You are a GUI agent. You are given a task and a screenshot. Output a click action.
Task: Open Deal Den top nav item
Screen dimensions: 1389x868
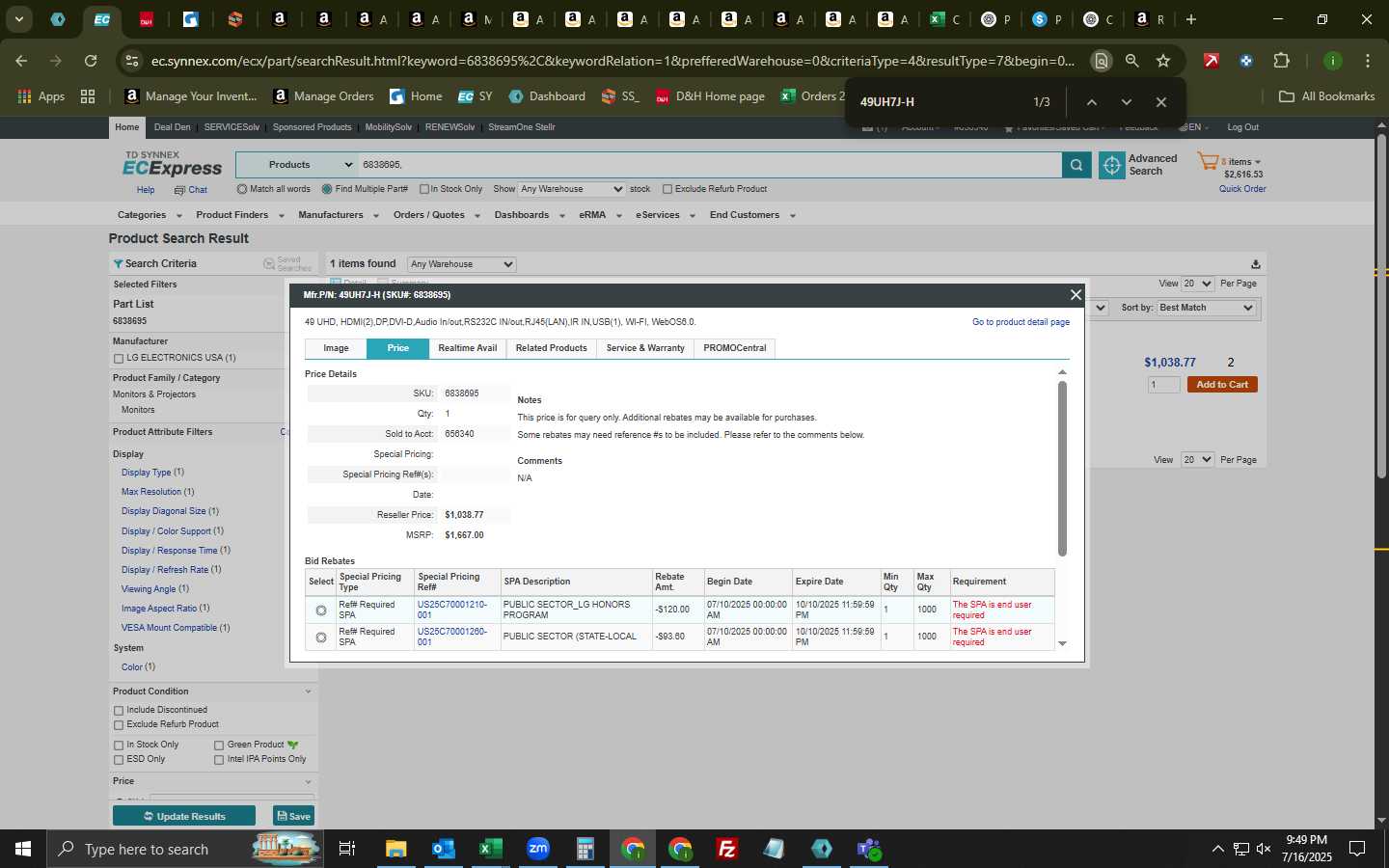pos(172,127)
